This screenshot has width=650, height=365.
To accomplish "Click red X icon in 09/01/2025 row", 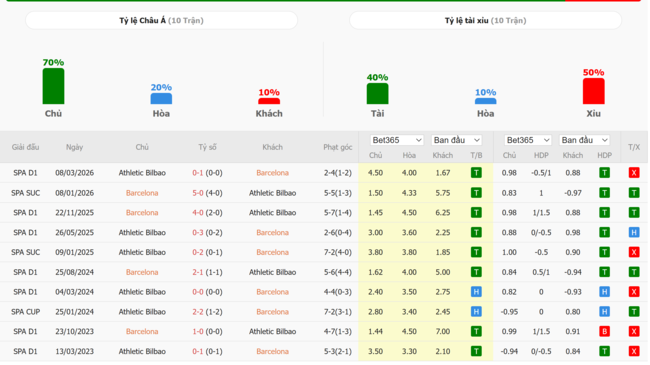I will pos(634,252).
